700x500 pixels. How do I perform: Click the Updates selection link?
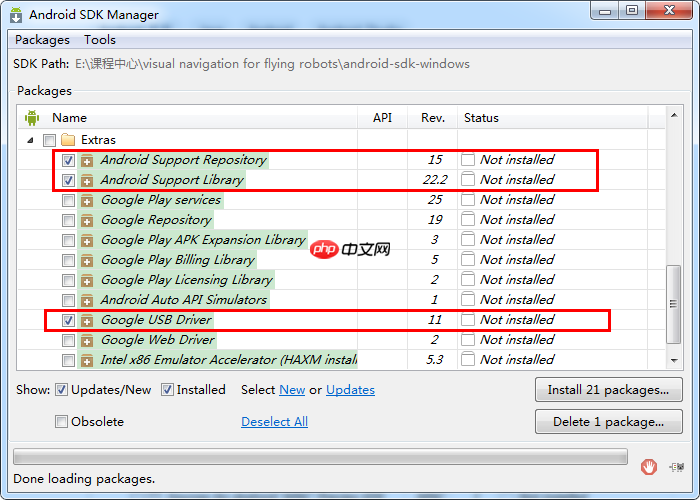pos(350,390)
